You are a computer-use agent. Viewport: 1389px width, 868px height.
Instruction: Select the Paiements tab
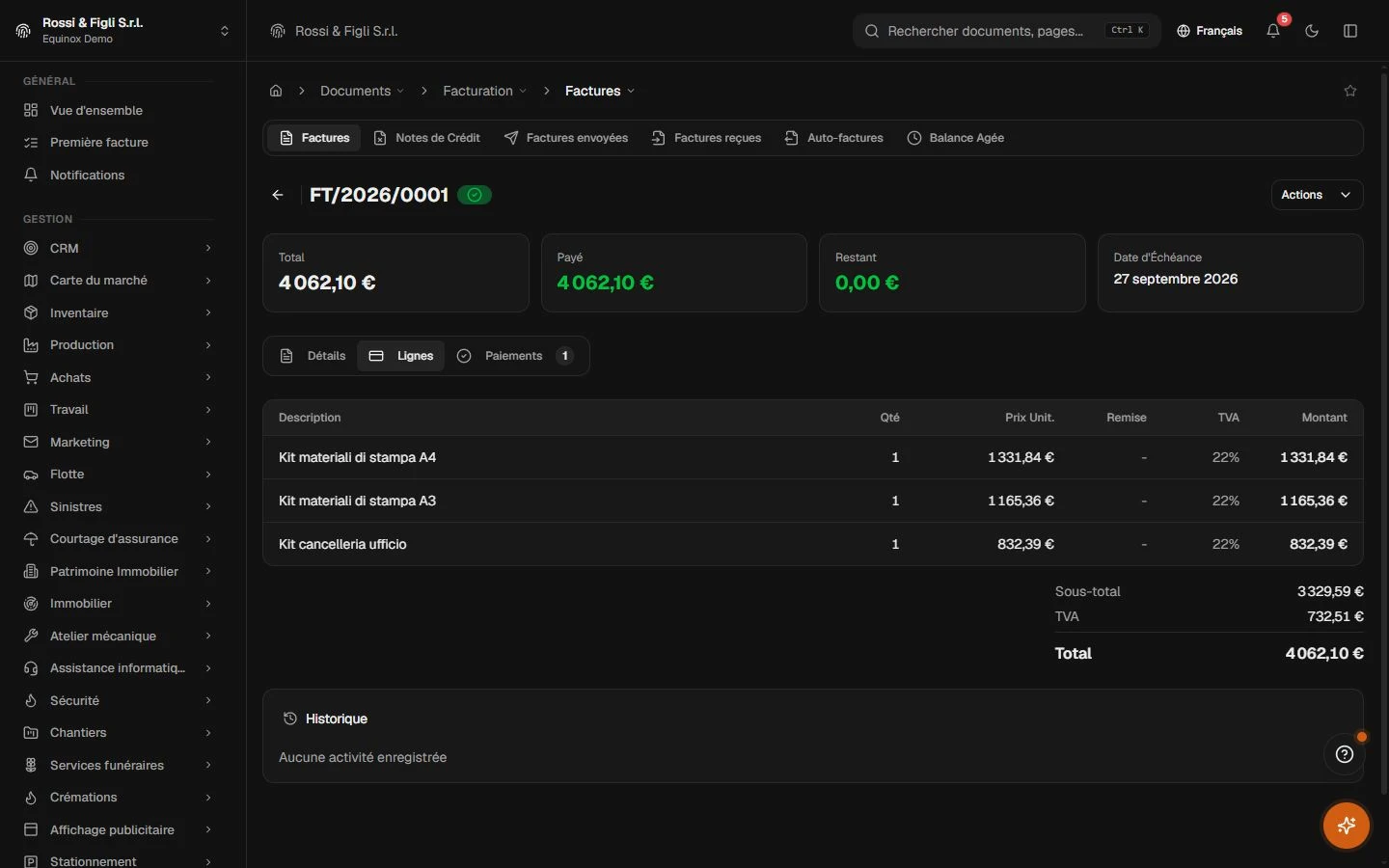(x=515, y=356)
